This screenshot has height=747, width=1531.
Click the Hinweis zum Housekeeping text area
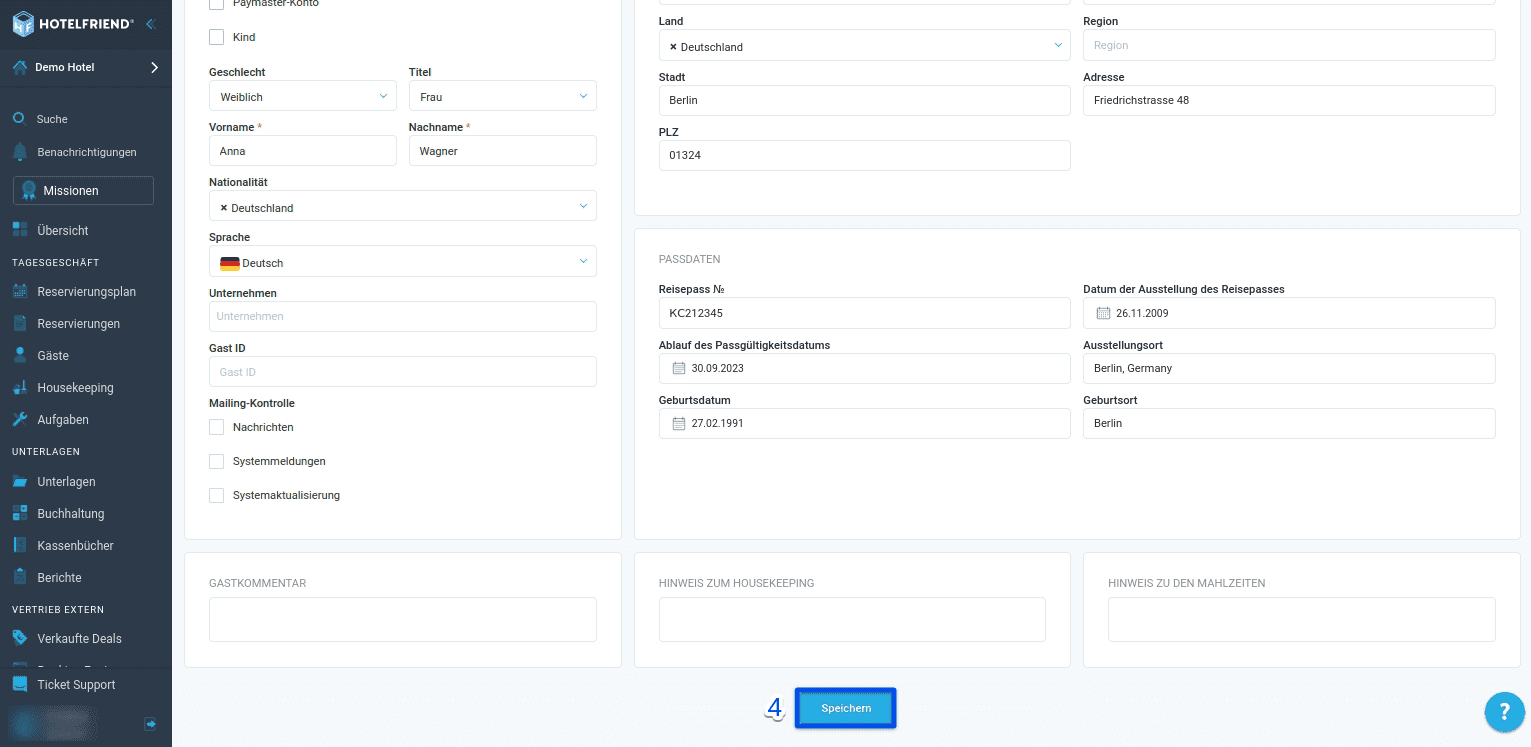click(x=852, y=619)
